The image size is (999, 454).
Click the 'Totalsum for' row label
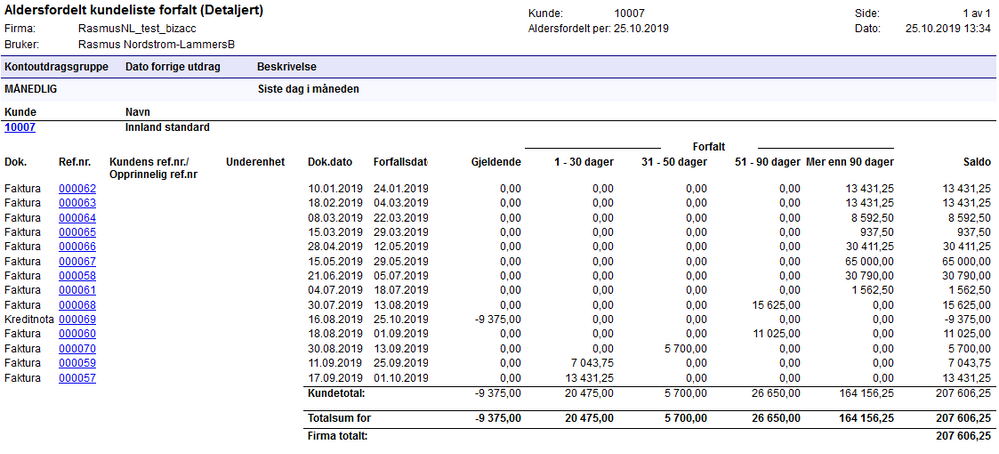pyautogui.click(x=339, y=419)
